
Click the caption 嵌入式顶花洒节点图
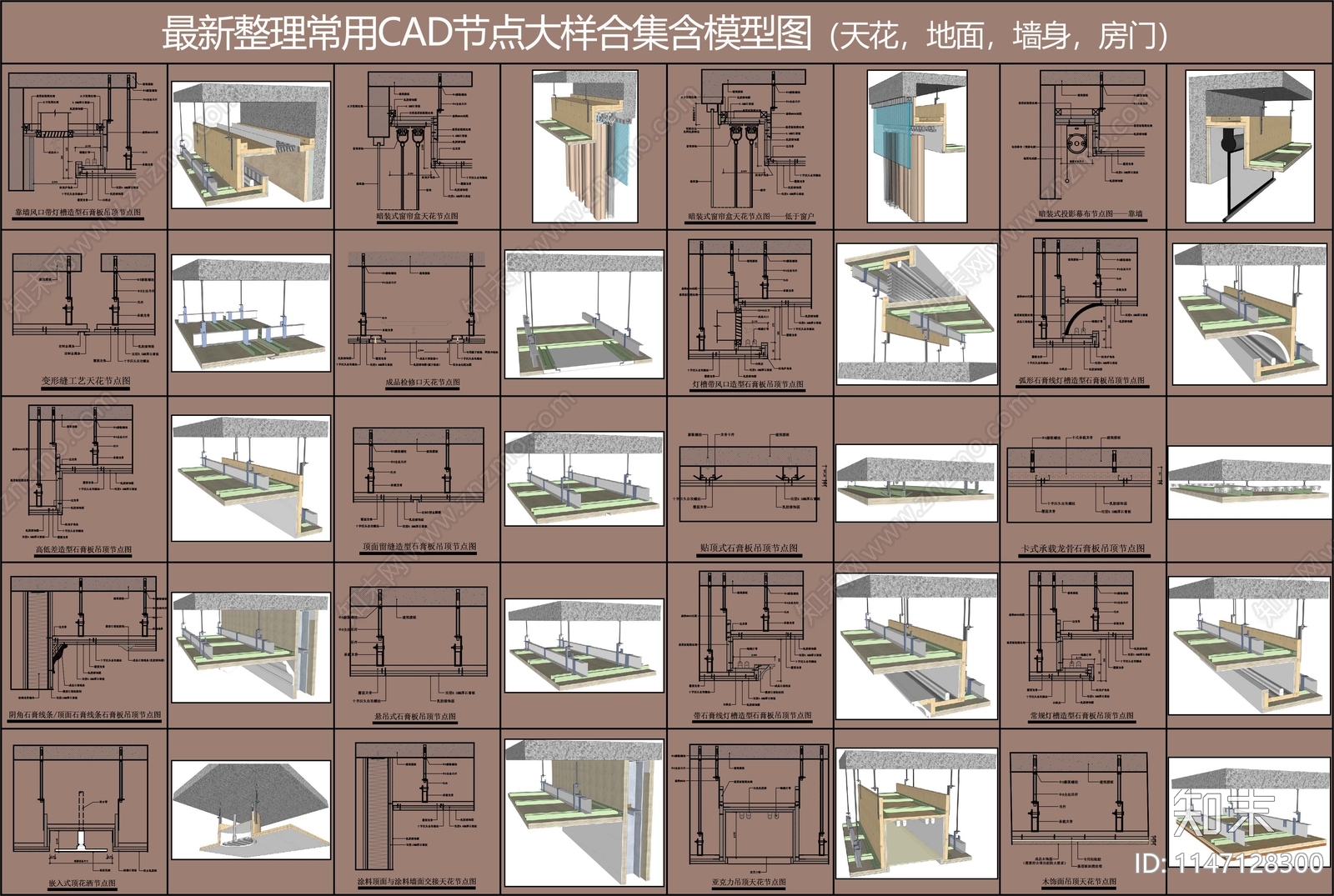82,883
